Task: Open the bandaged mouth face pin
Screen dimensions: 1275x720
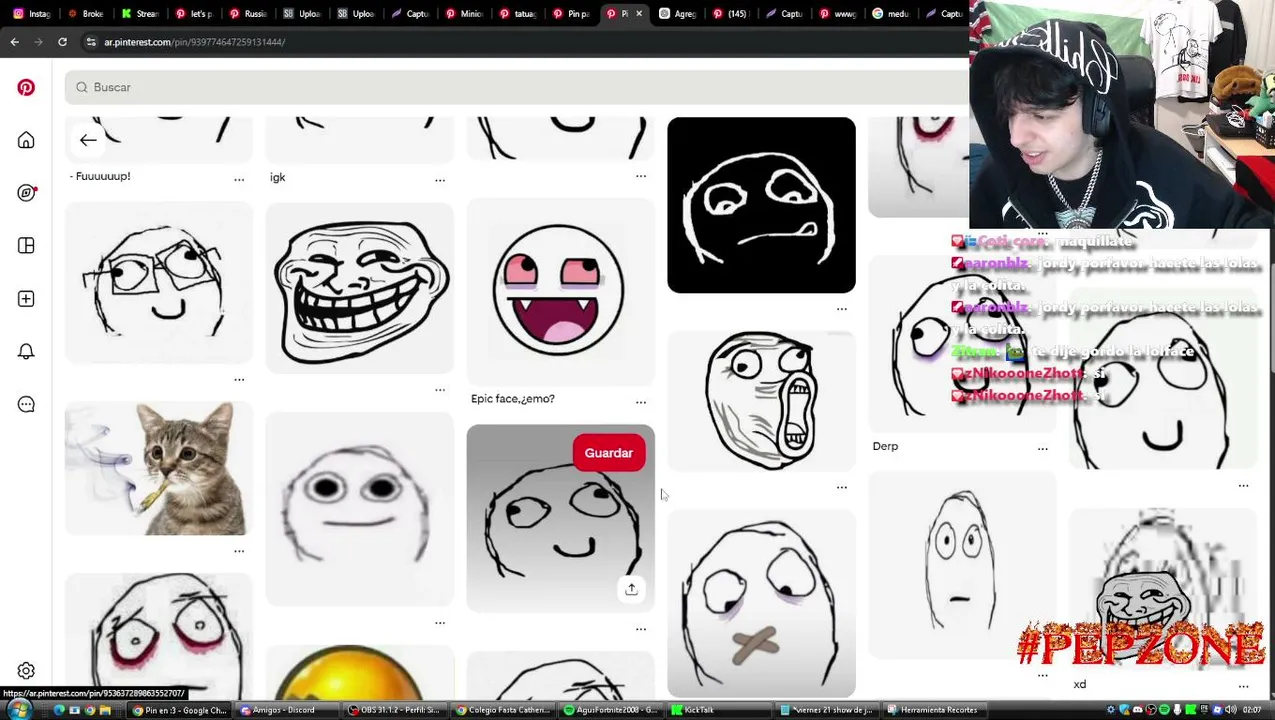Action: pos(761,603)
